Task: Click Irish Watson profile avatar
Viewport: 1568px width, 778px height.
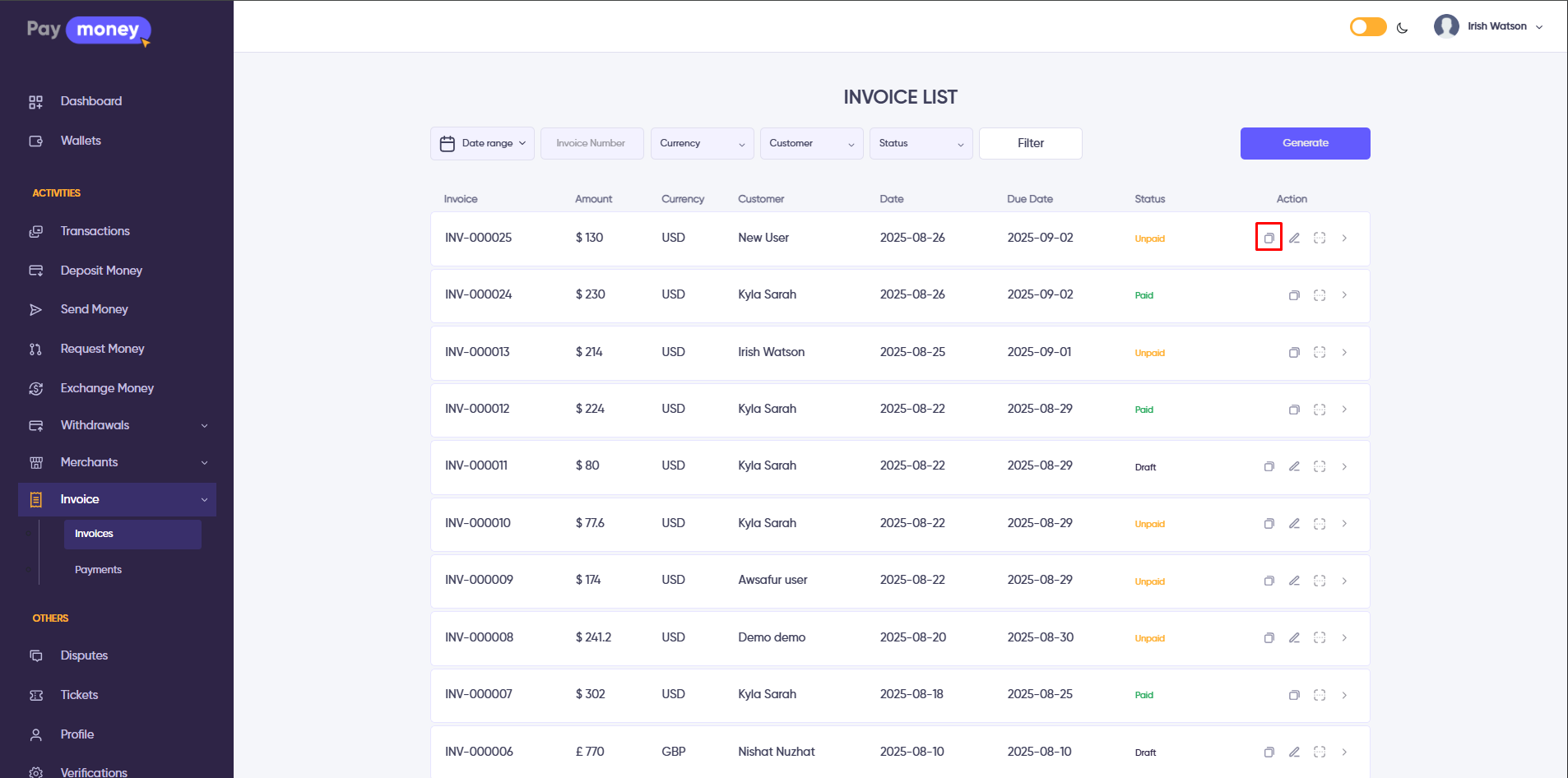Action: tap(1446, 26)
